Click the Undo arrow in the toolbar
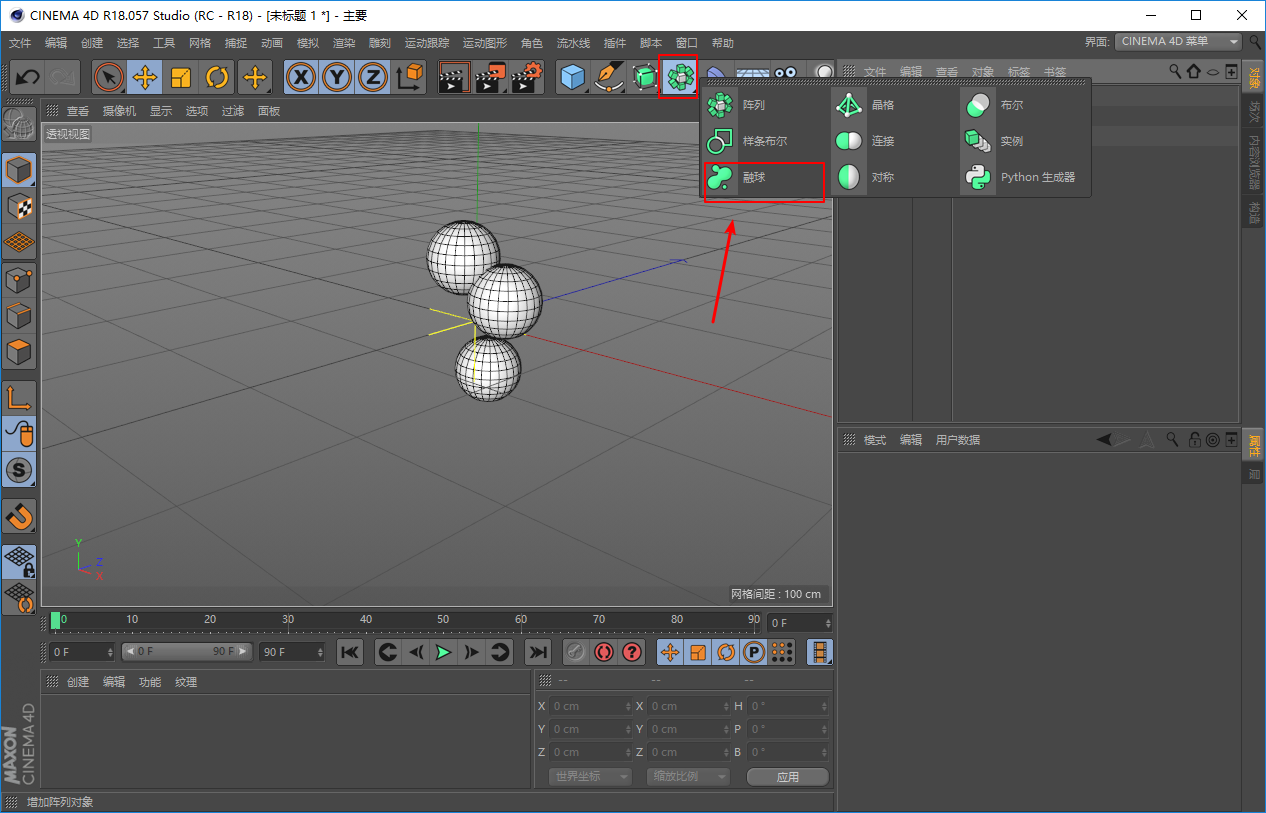Viewport: 1266px width, 813px height. point(29,77)
